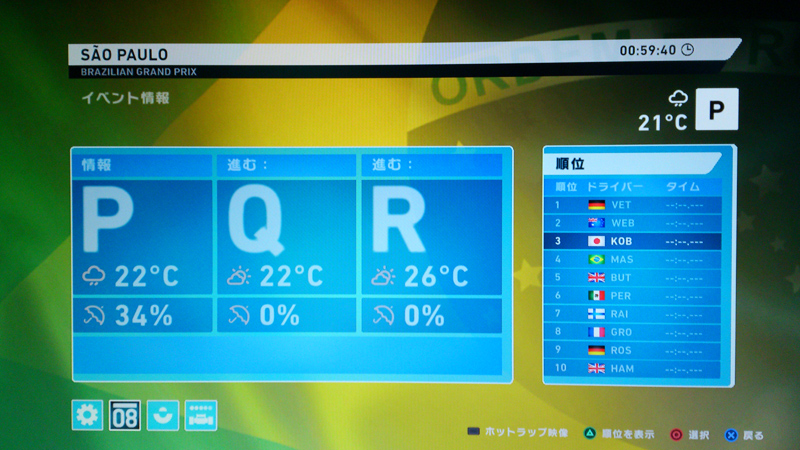Open the 情報 header above Practice
The width and height of the screenshot is (800, 450).
(x=142, y=165)
